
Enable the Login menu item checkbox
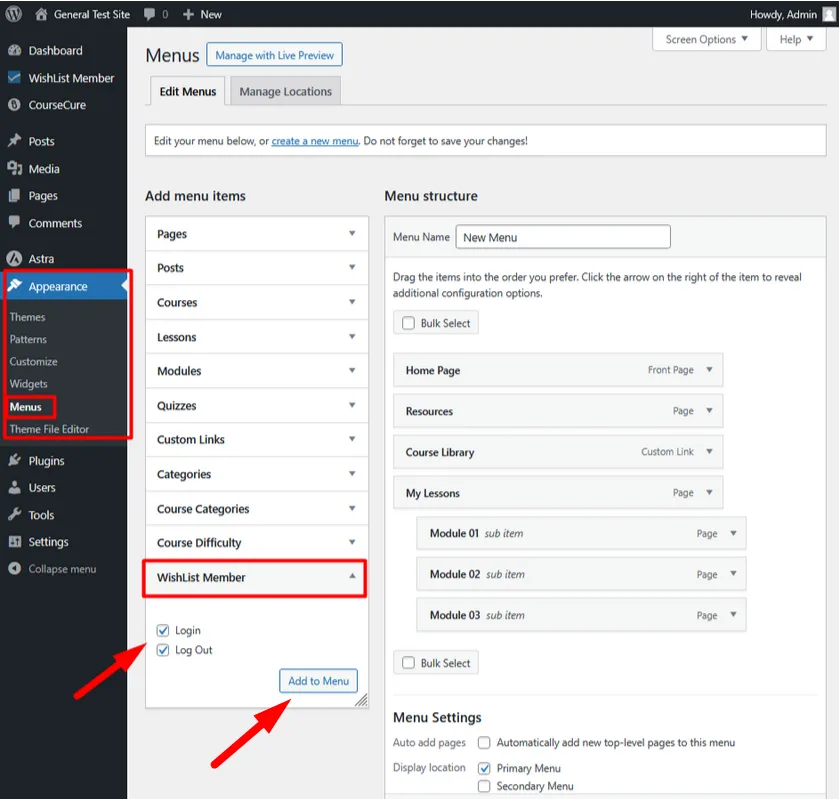pos(162,630)
